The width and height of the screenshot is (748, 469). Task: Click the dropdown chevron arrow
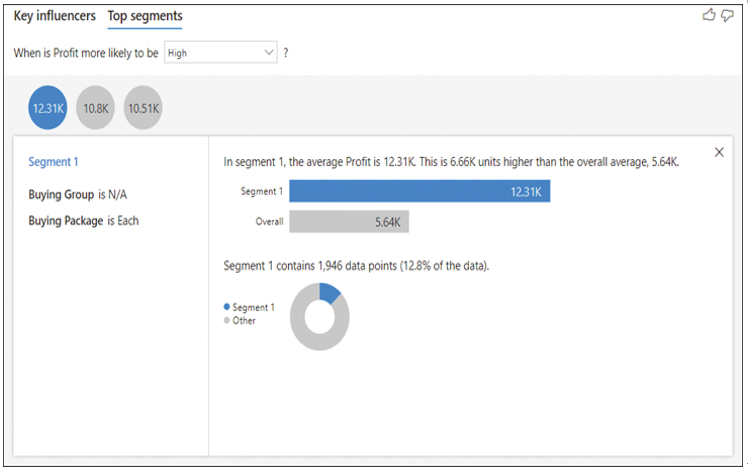coord(269,52)
